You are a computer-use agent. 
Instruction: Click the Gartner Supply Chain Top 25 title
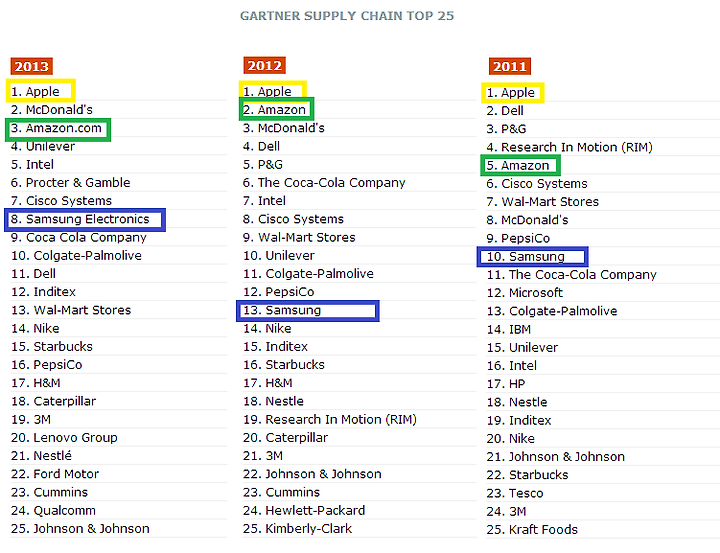[347, 16]
